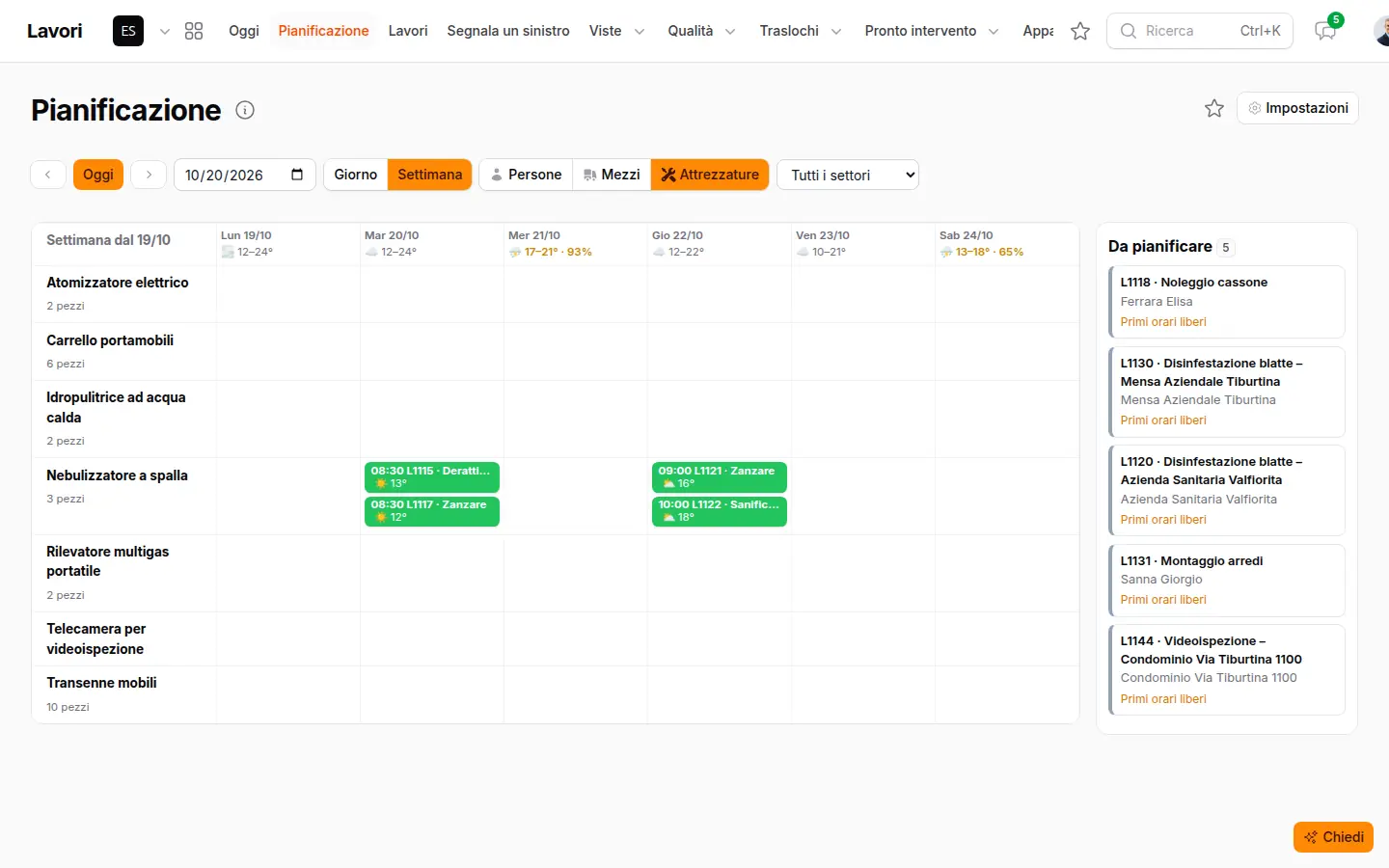Click the orange Oggi button
This screenshot has height=868, width=1389.
click(98, 175)
